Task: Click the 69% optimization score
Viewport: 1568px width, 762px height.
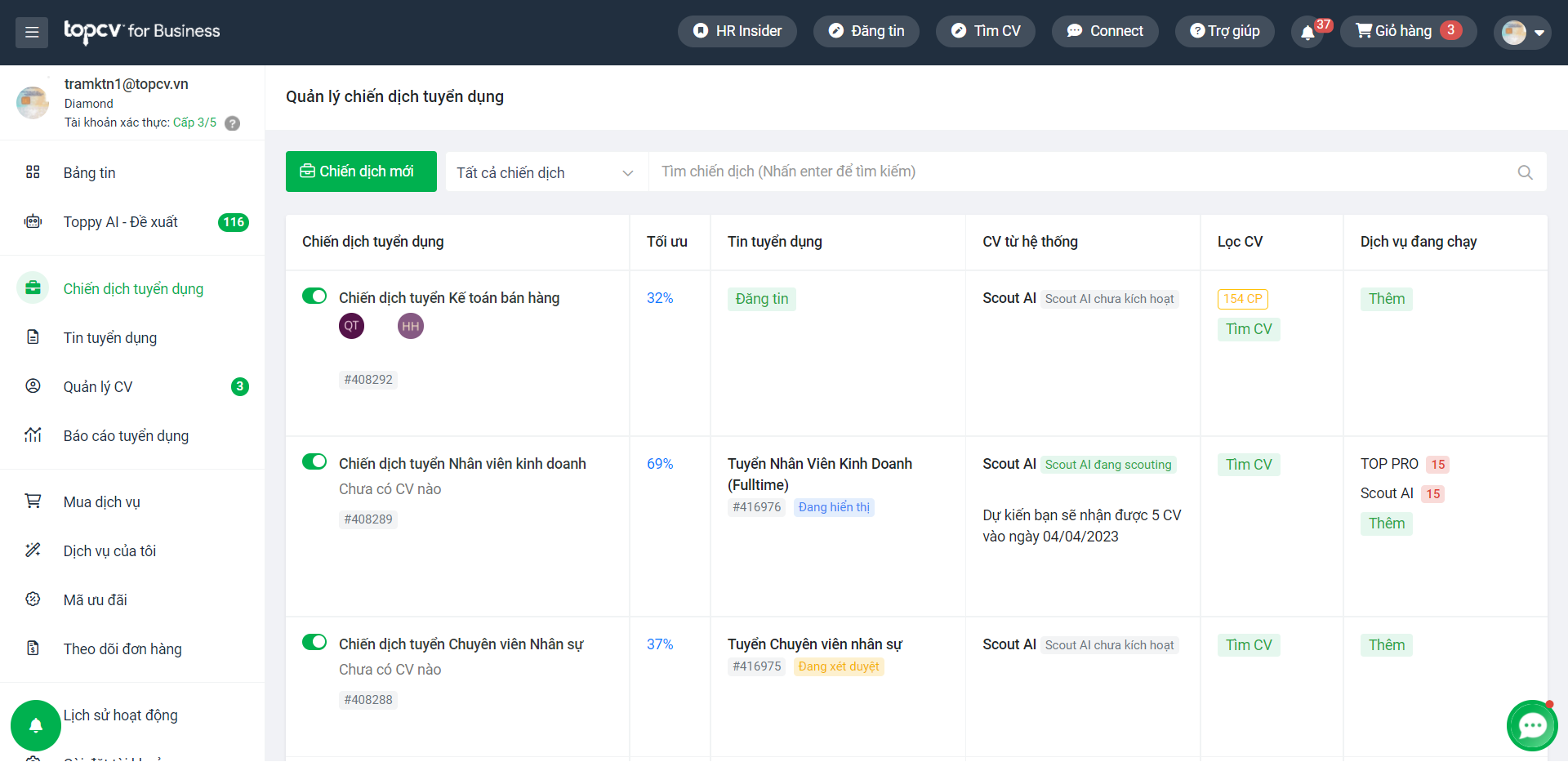Action: pyautogui.click(x=660, y=464)
